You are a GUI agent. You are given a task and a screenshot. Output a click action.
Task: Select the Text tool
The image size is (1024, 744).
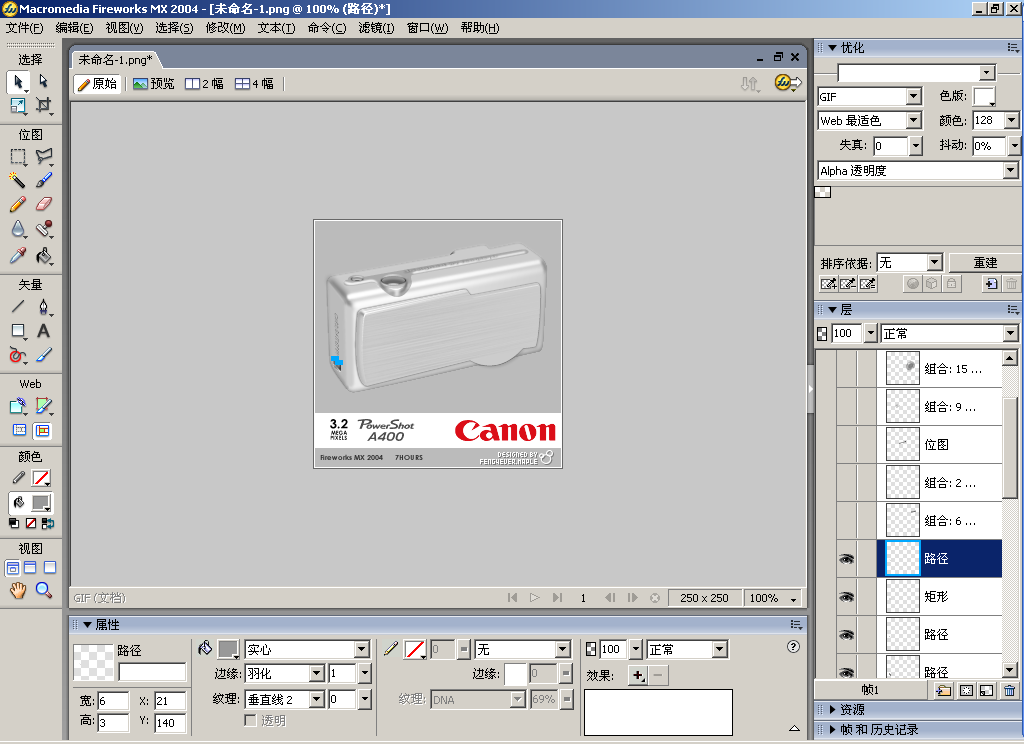click(43, 331)
